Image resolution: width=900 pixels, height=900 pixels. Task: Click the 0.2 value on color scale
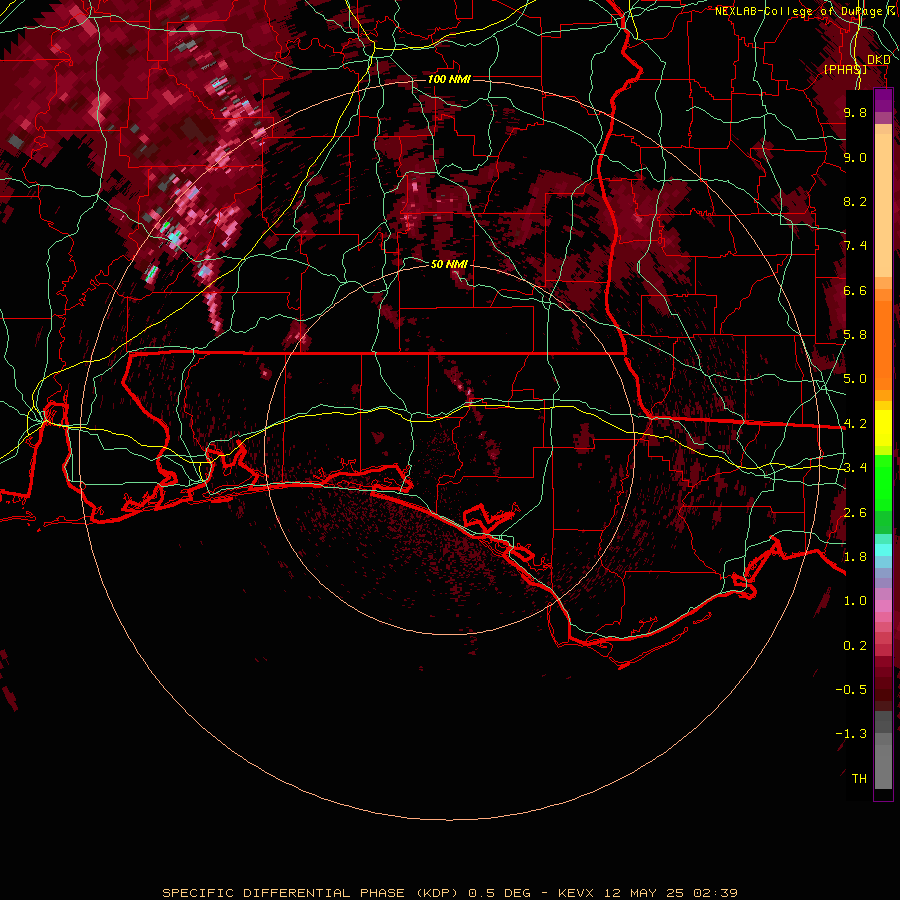(x=855, y=646)
